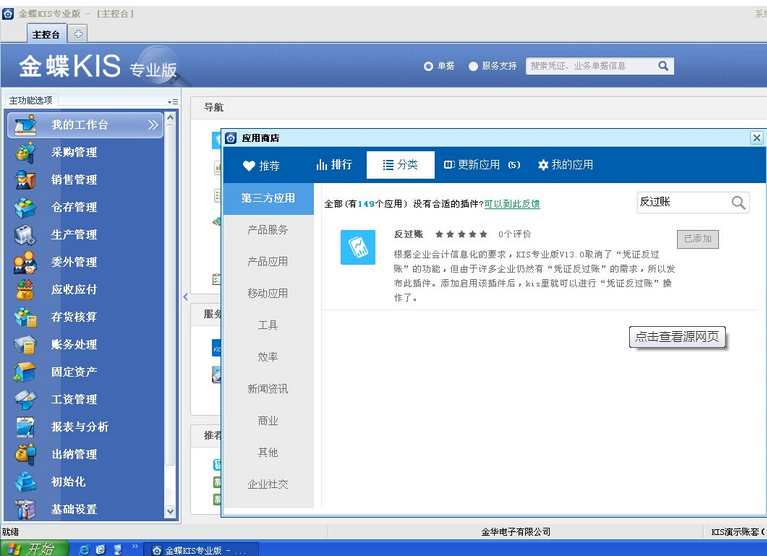Screen dimensions: 767x556
Task: Click the 工资管理 payroll icon
Action: [x=25, y=399]
